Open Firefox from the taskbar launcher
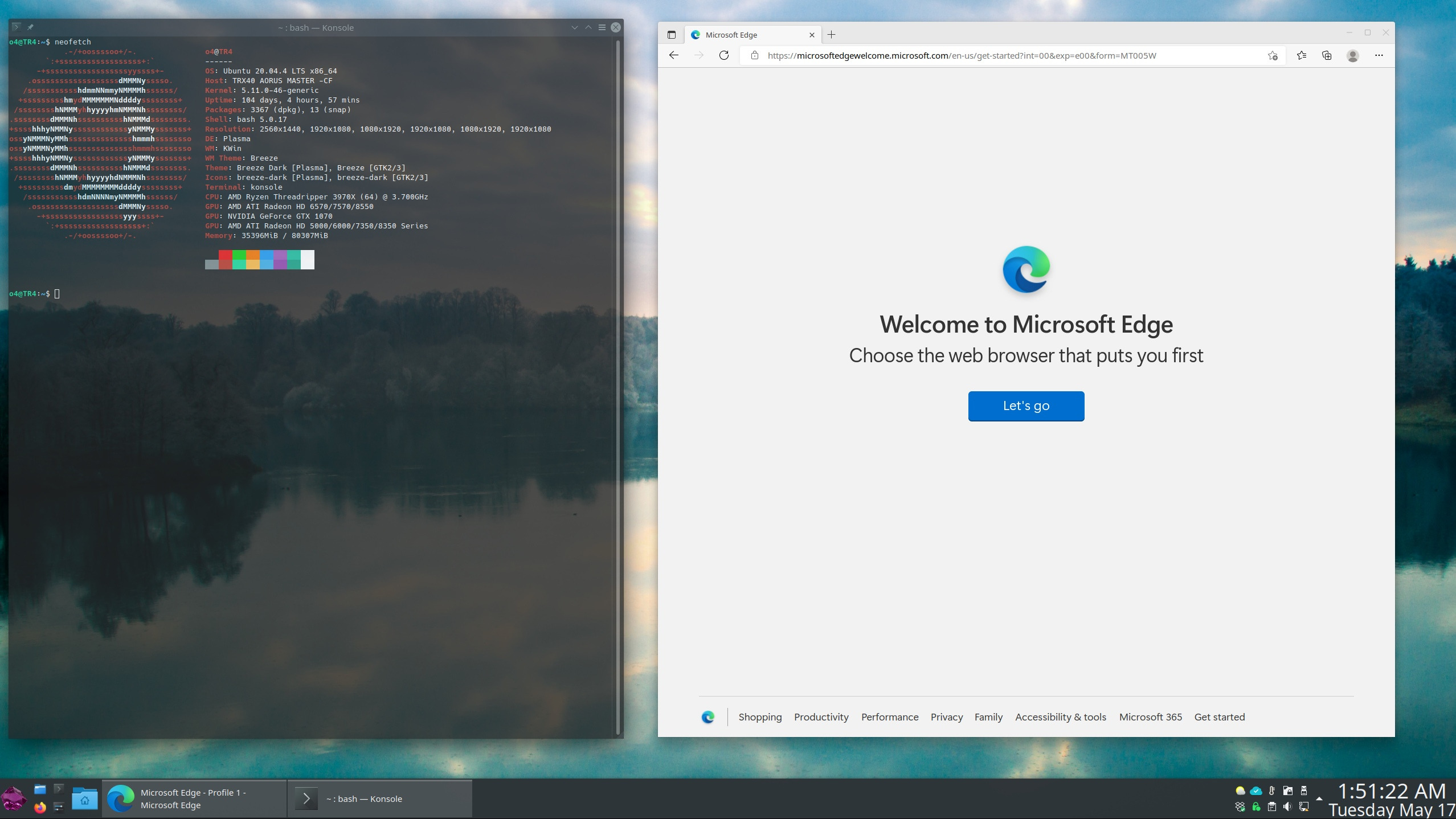 (x=40, y=807)
